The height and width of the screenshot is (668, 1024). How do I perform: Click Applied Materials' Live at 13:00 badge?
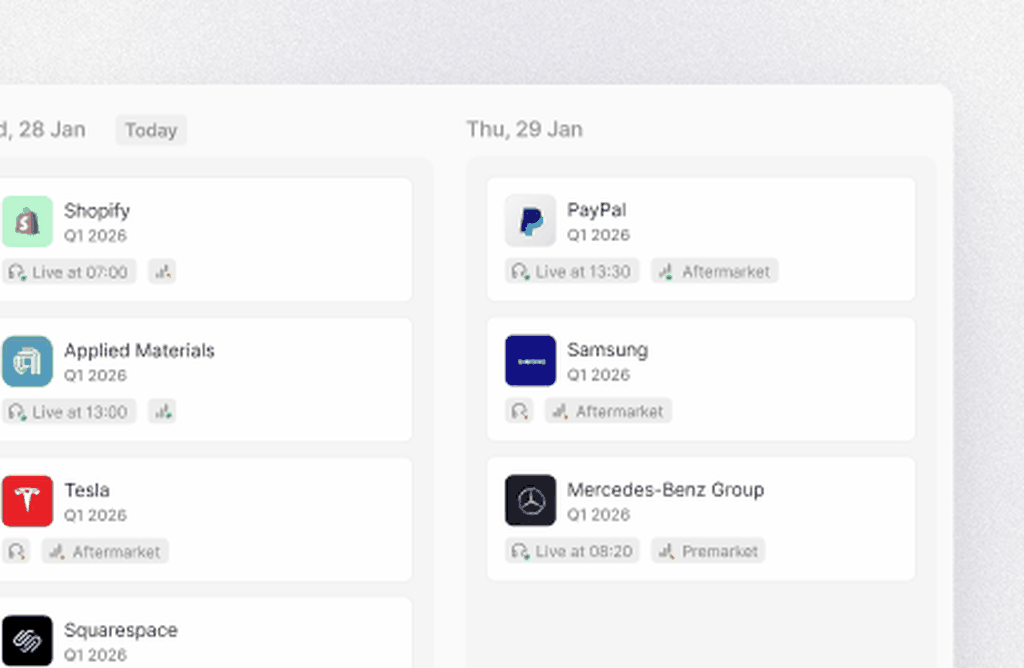coord(69,411)
